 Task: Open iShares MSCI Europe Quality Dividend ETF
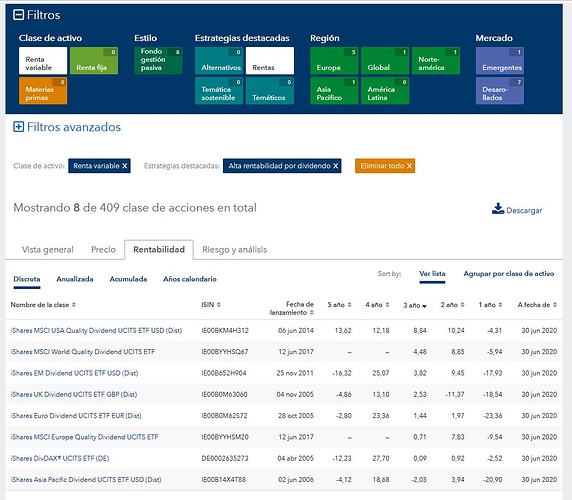[85, 437]
